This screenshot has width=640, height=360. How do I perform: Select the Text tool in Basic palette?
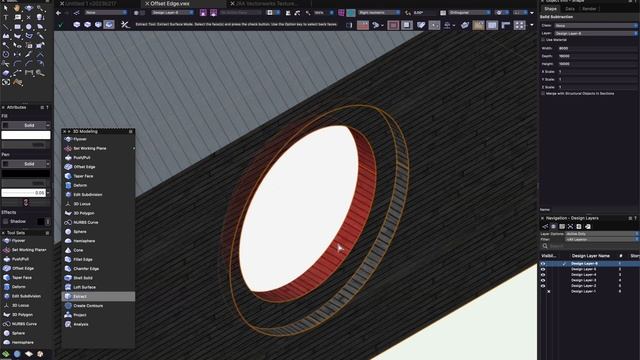(6, 18)
